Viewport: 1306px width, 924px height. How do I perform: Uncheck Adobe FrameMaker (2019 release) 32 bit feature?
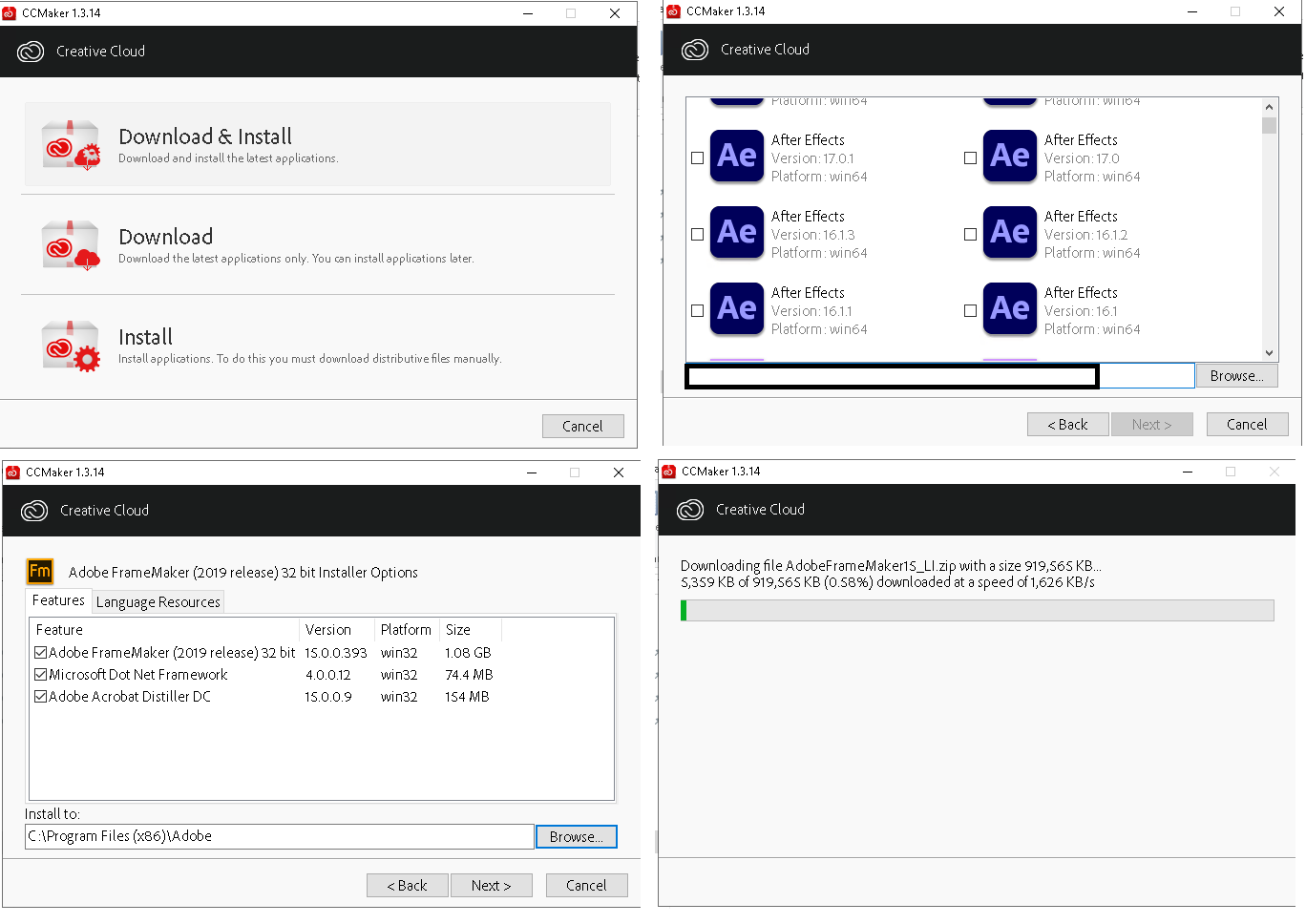coord(41,653)
